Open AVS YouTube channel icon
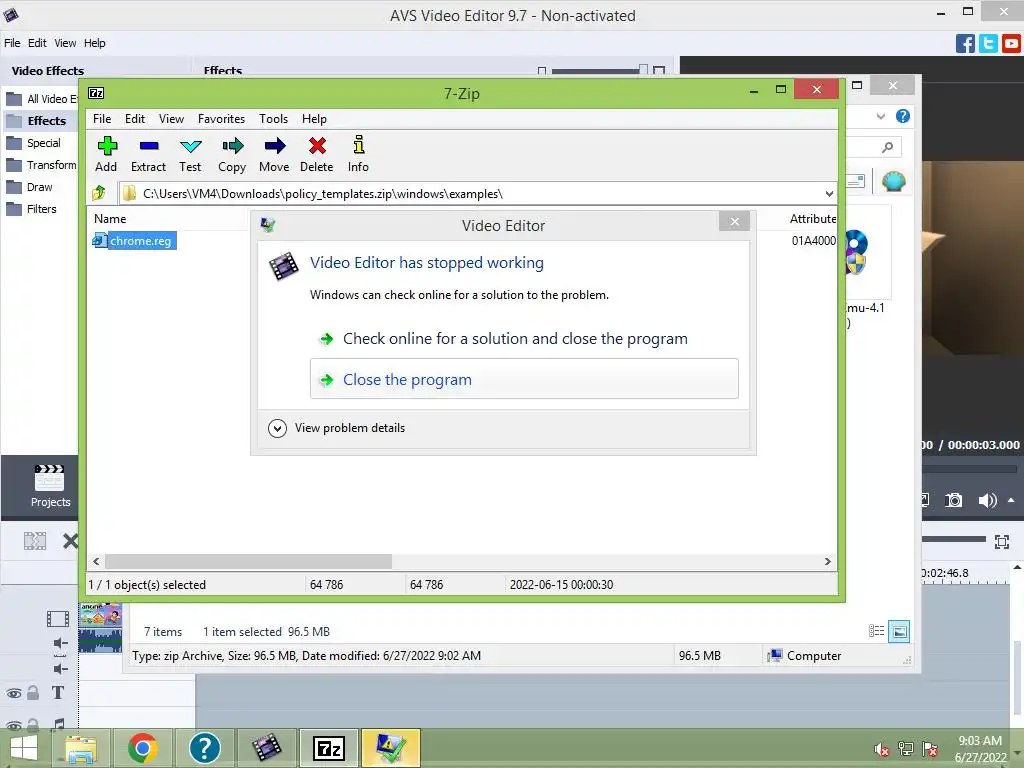The height and width of the screenshot is (768, 1024). pyautogui.click(x=1011, y=44)
